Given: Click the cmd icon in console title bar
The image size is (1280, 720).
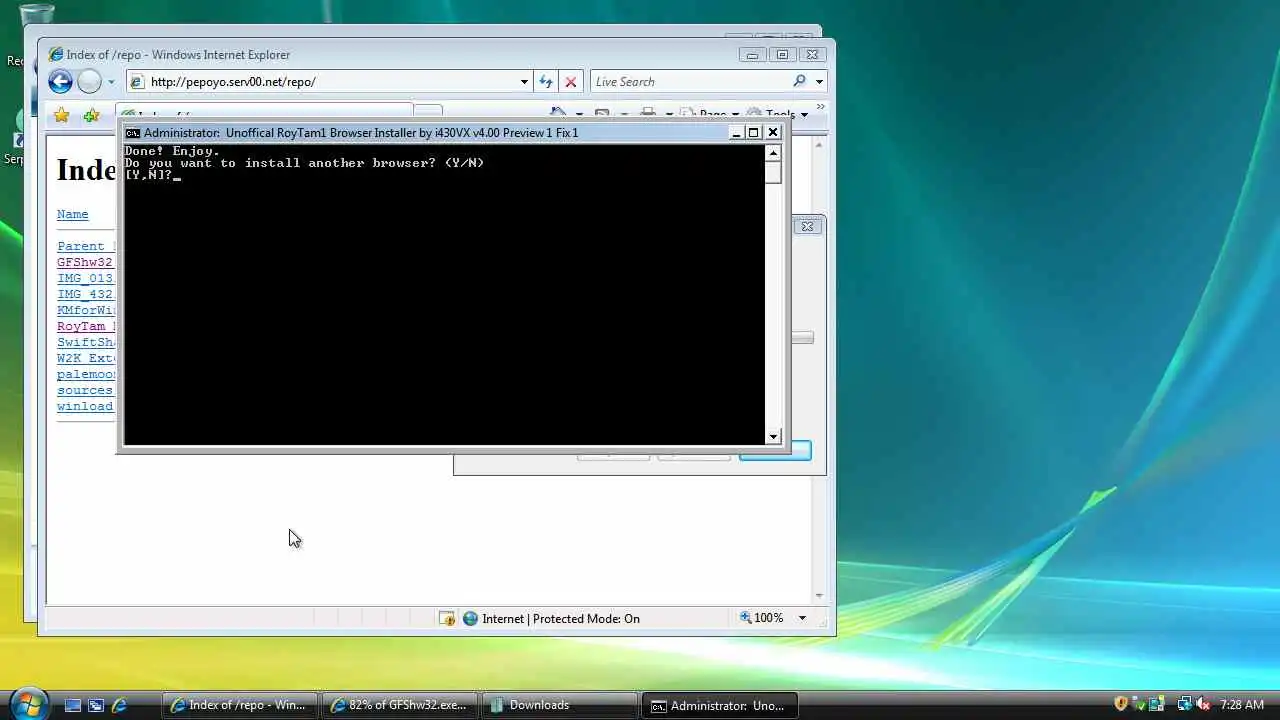Looking at the screenshot, I should pos(132,132).
